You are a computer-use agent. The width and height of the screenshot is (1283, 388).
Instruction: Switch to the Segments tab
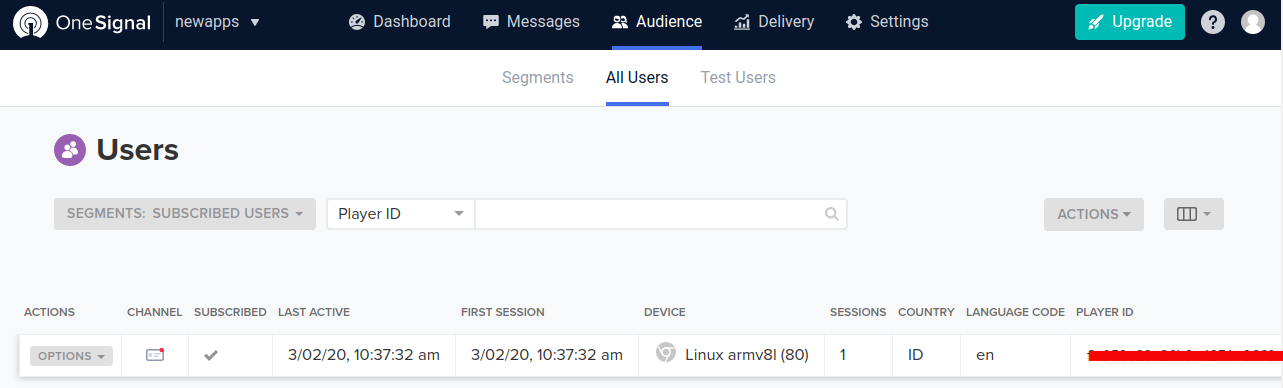(x=538, y=78)
